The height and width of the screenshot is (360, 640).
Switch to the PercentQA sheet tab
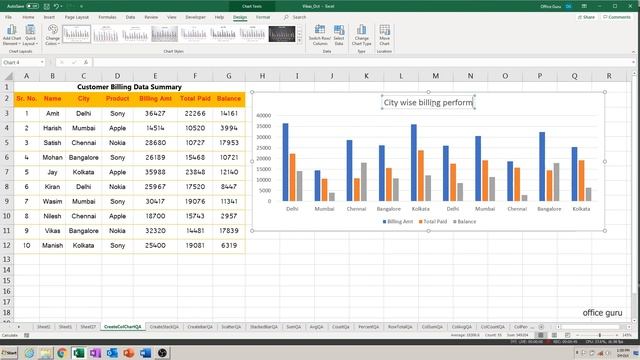point(368,327)
